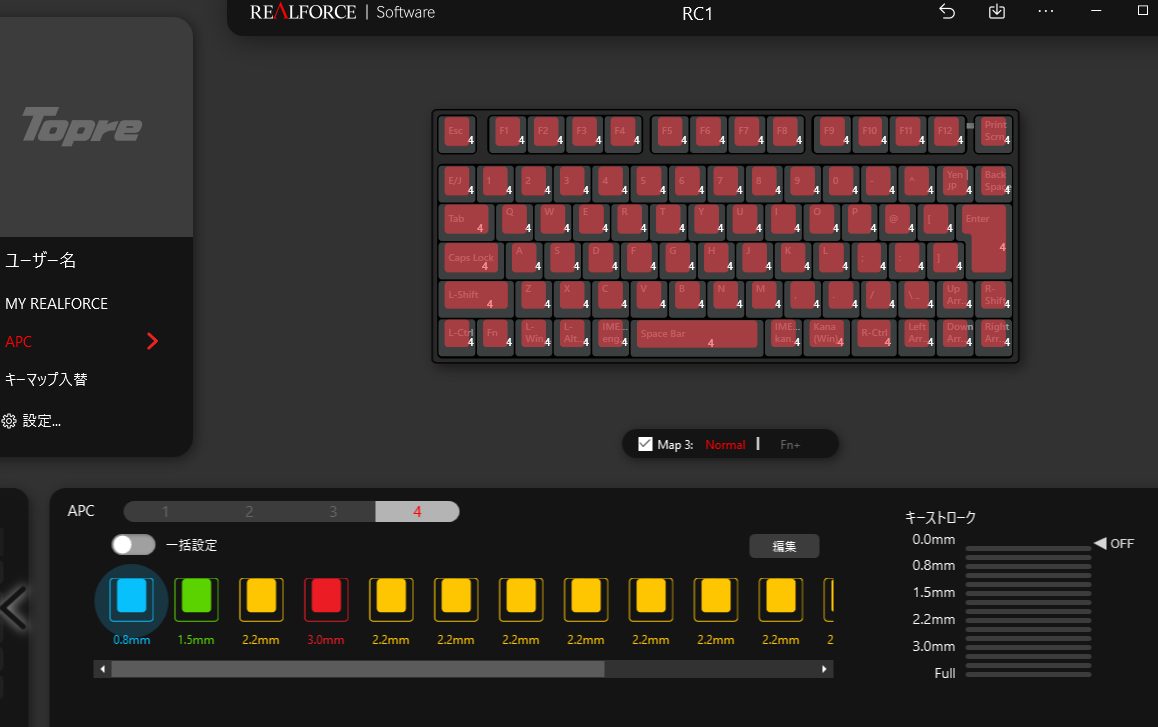Toggle the 一括設定 switch
This screenshot has height=727, width=1158.
pos(133,545)
